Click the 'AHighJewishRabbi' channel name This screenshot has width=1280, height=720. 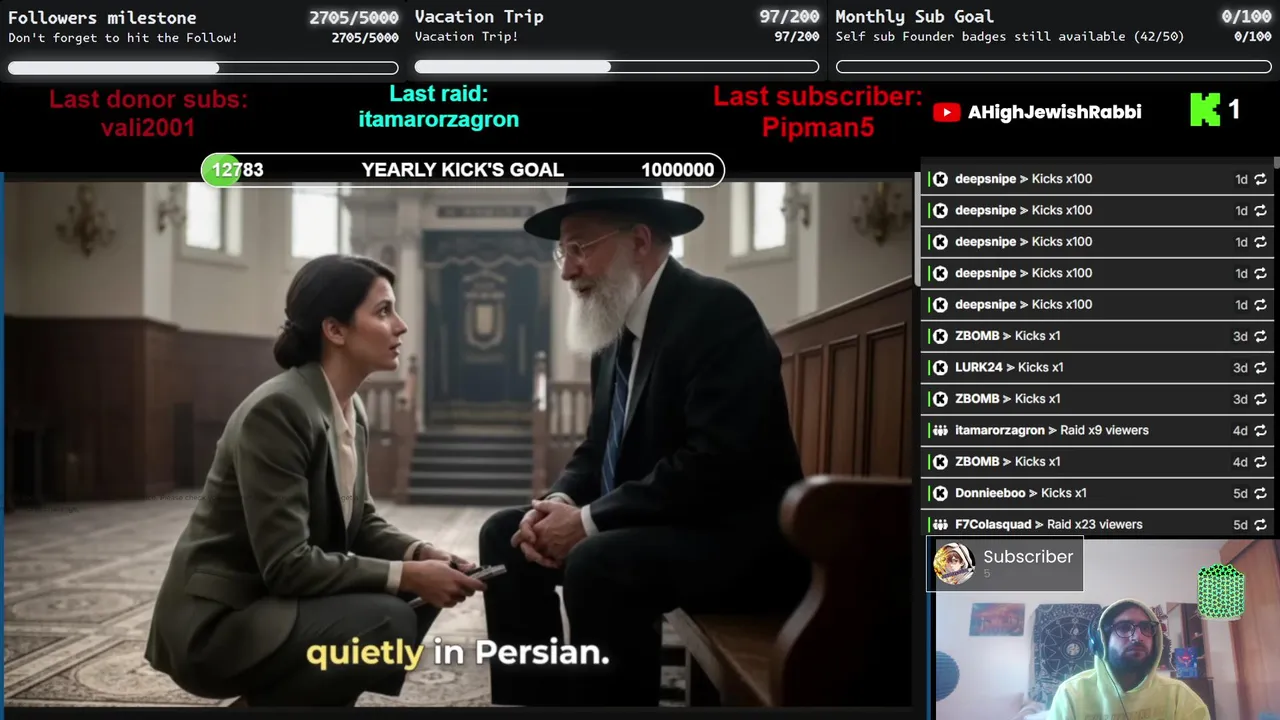[x=1055, y=112]
